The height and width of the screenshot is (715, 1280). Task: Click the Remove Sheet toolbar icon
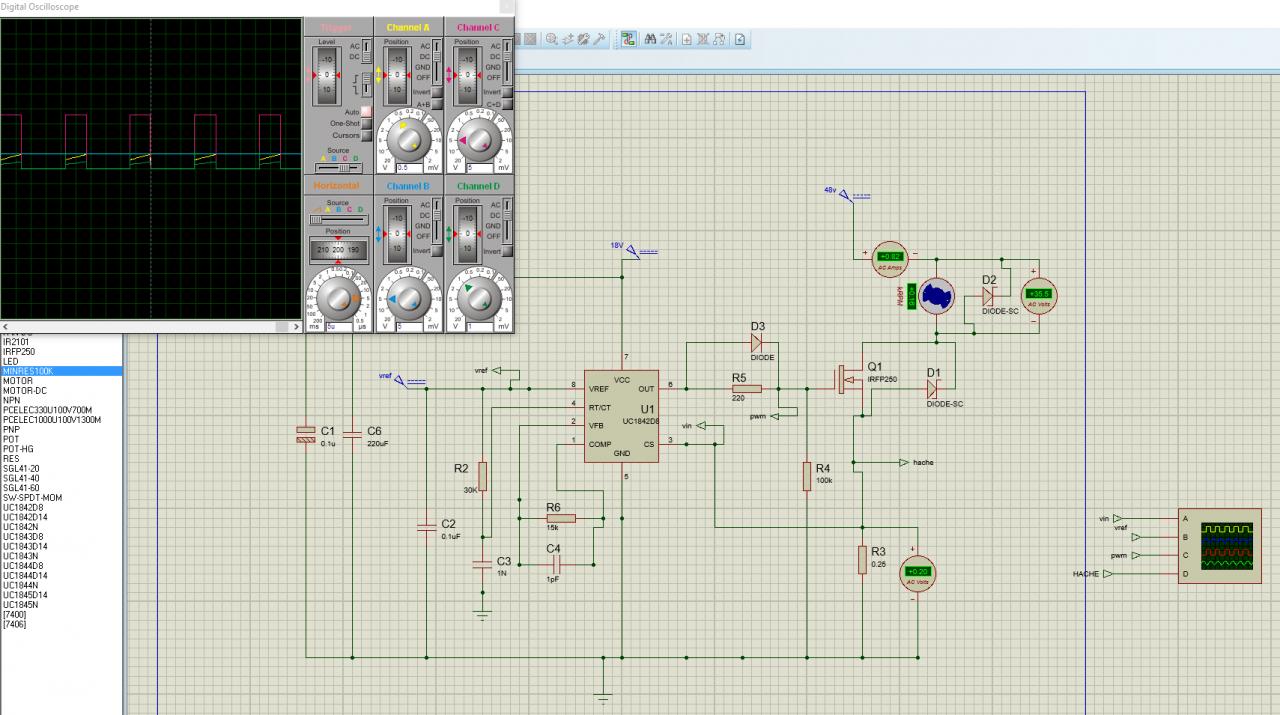point(703,40)
